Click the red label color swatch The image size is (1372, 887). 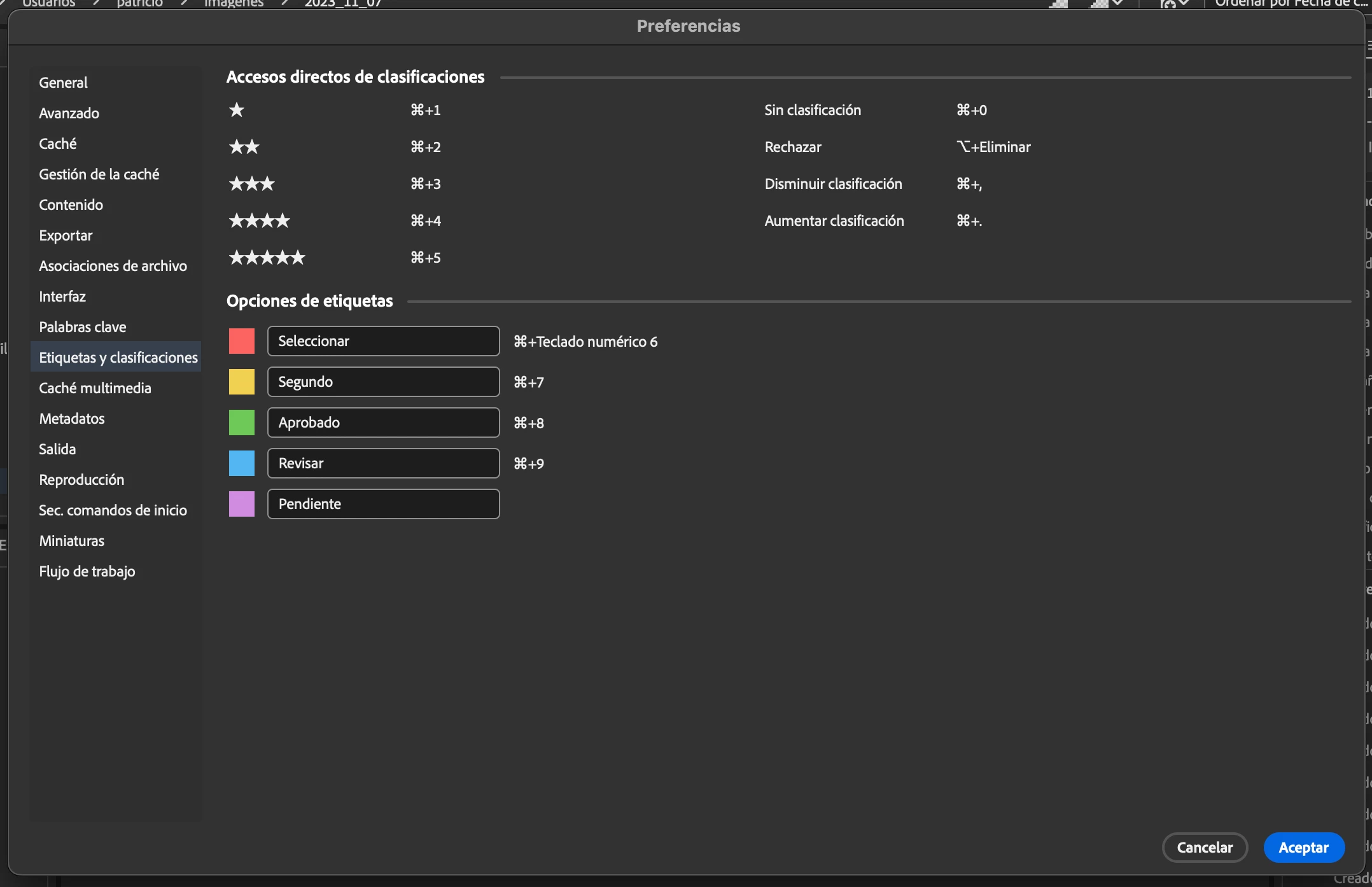241,341
